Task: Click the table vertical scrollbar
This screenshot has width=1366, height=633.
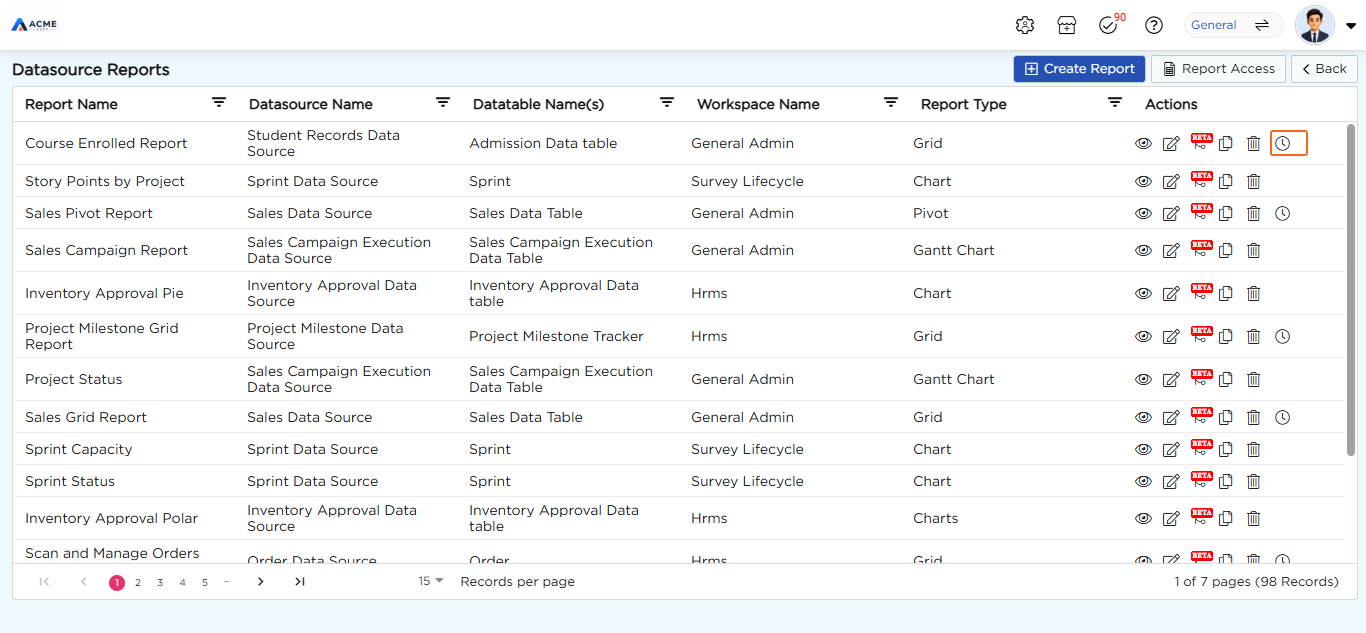Action: pos(1351,289)
